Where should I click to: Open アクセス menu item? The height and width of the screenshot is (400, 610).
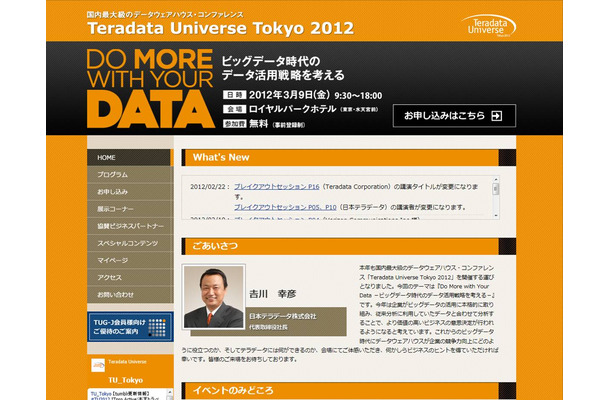(130, 277)
